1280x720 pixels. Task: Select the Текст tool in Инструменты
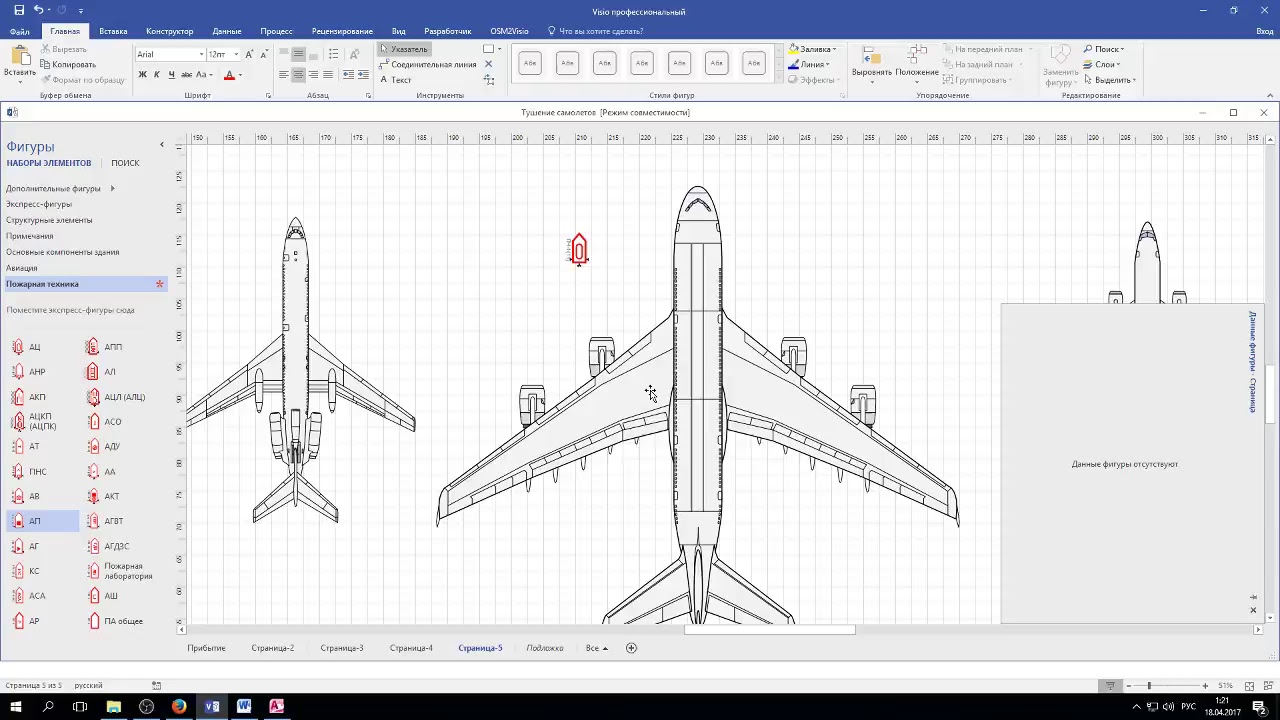coord(400,80)
